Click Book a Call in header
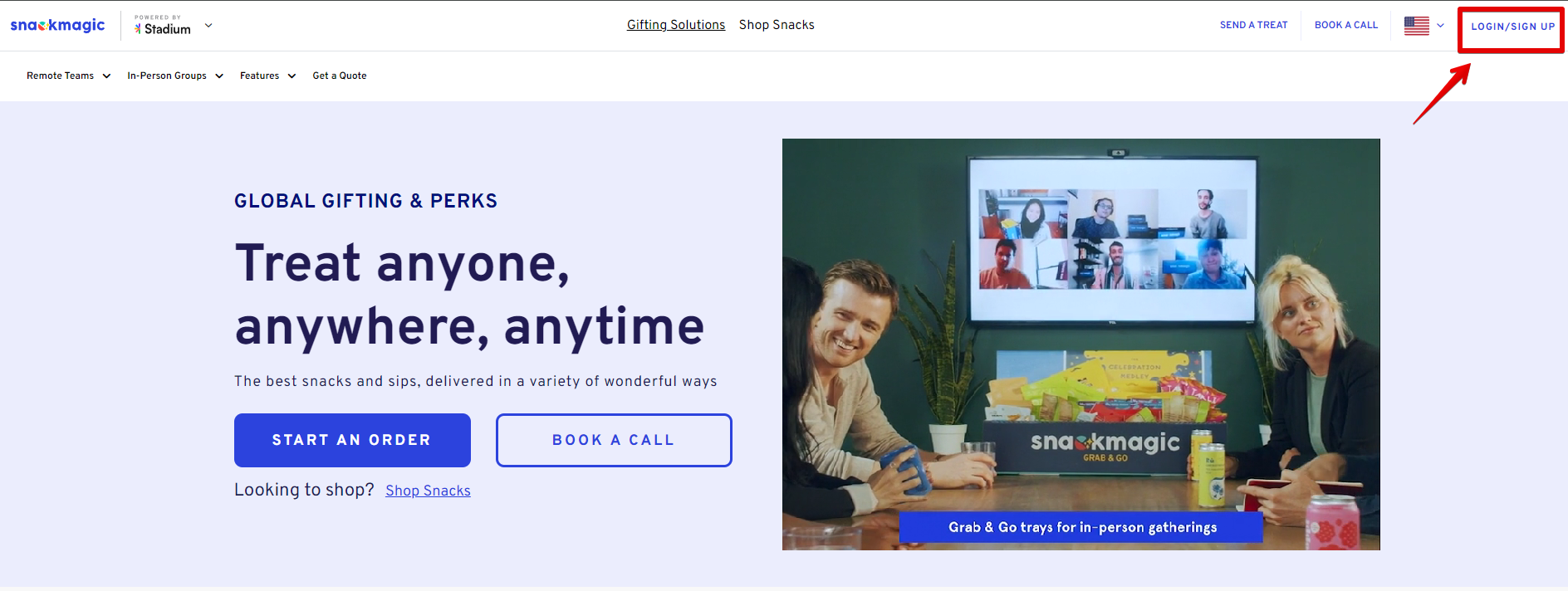 tap(1346, 25)
